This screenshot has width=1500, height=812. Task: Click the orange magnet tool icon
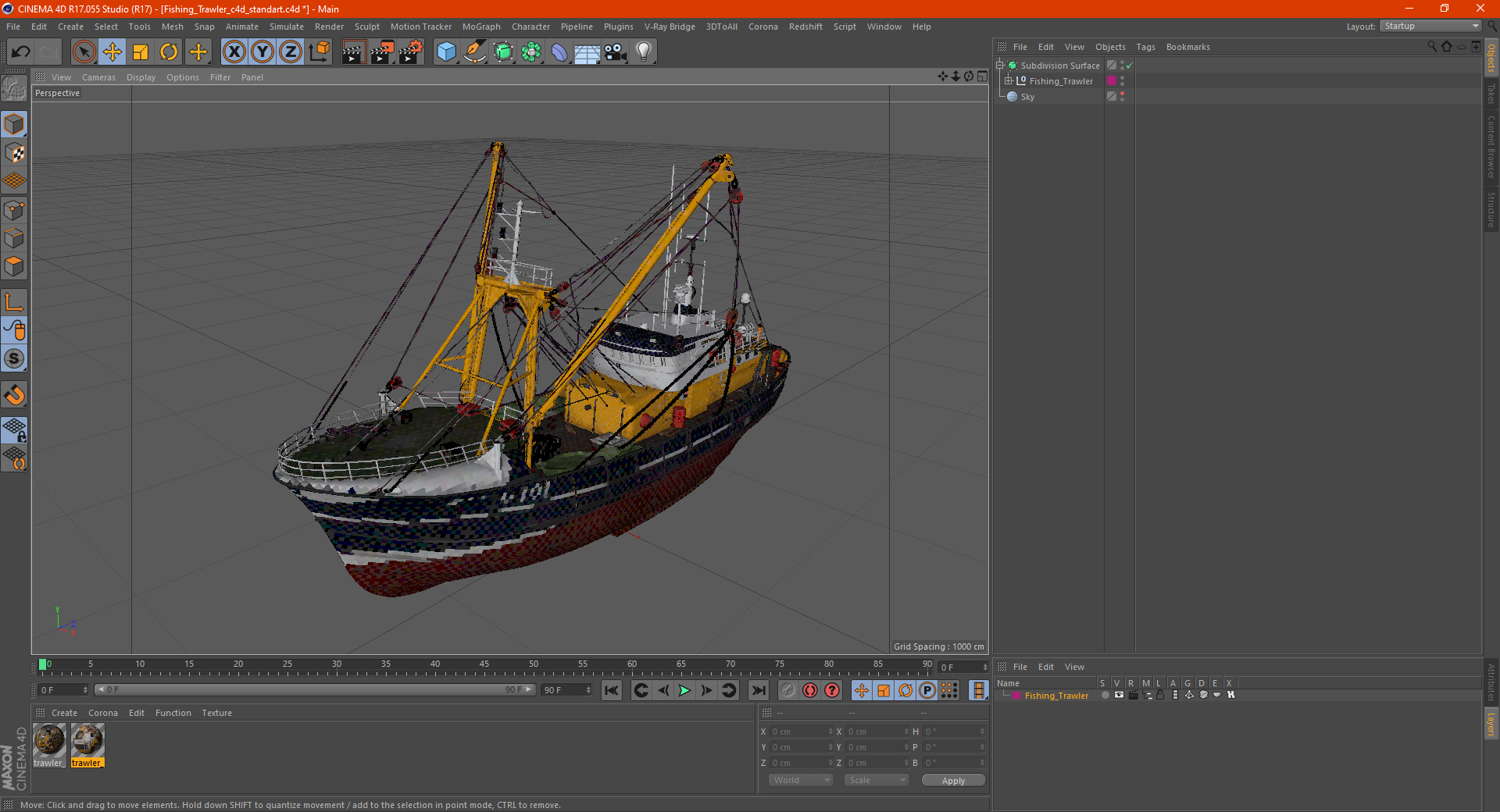(14, 395)
